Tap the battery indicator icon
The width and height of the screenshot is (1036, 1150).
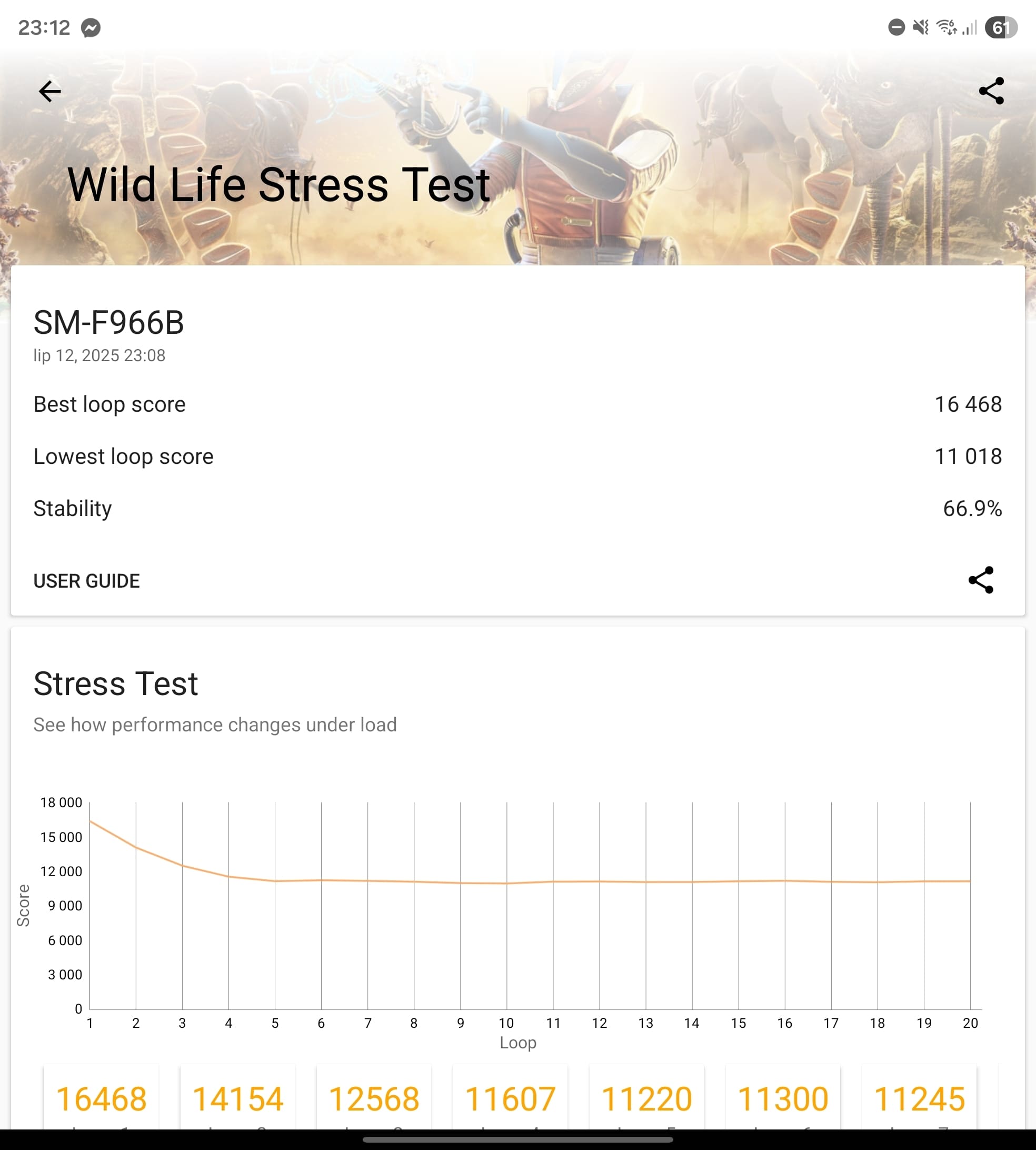click(1001, 27)
